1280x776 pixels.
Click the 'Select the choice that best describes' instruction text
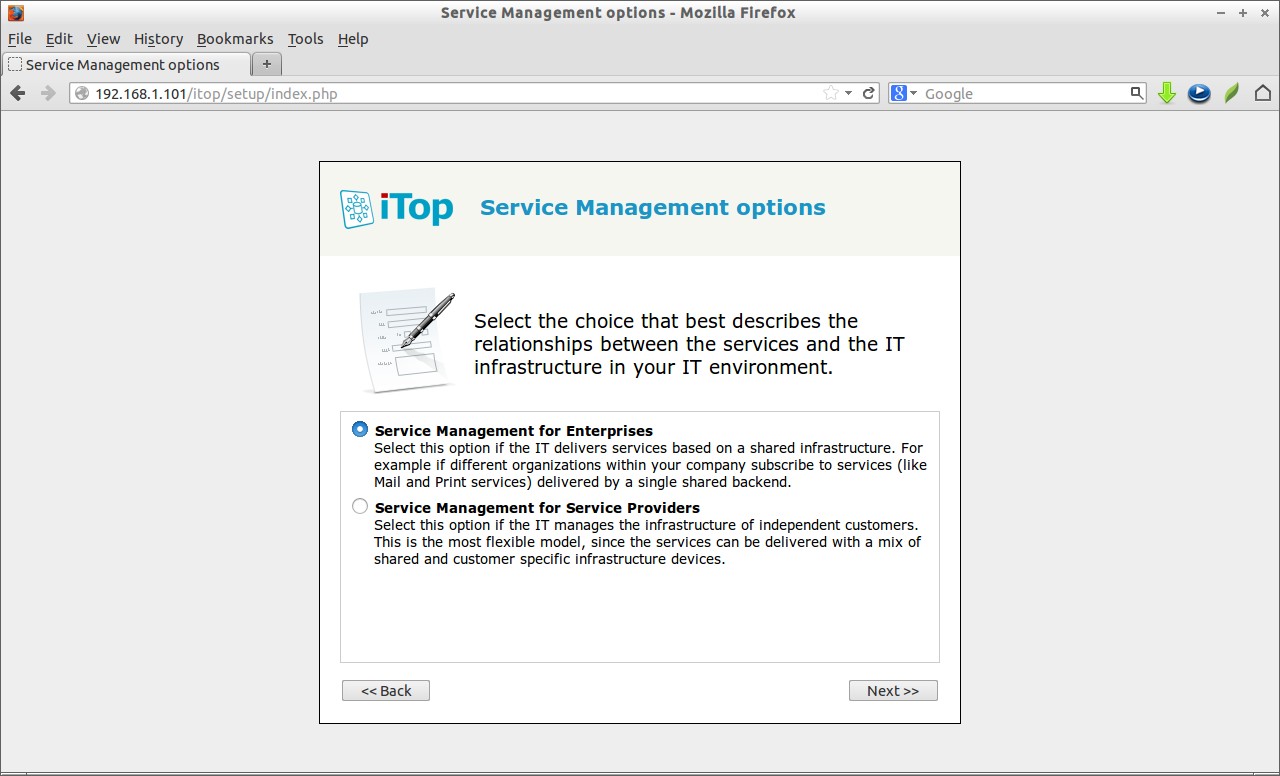point(689,344)
